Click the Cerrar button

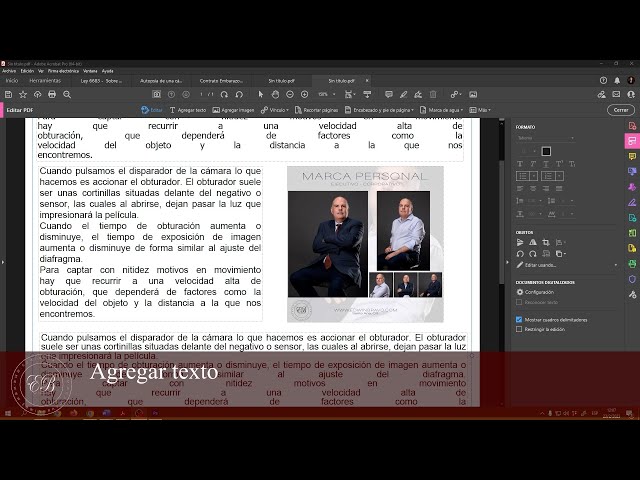coord(621,110)
